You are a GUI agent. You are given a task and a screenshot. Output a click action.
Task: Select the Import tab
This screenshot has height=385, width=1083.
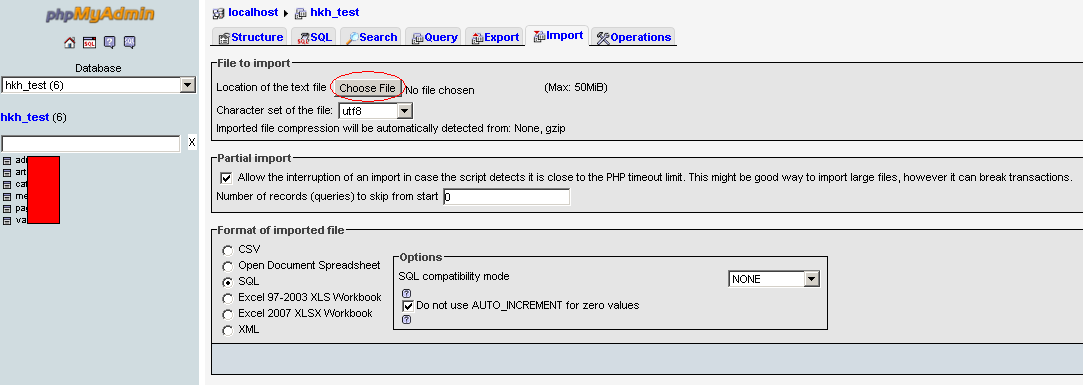(558, 36)
